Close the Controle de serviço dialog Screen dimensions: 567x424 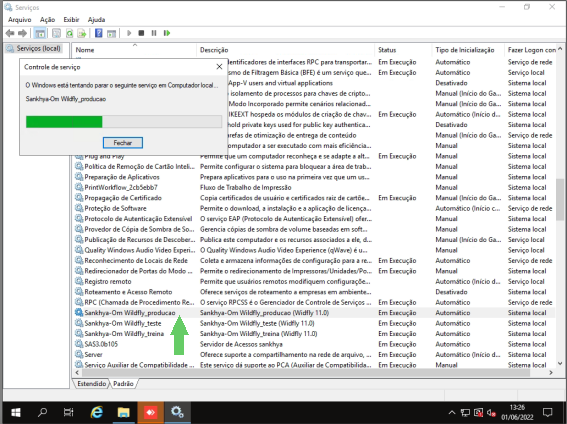tap(219, 67)
